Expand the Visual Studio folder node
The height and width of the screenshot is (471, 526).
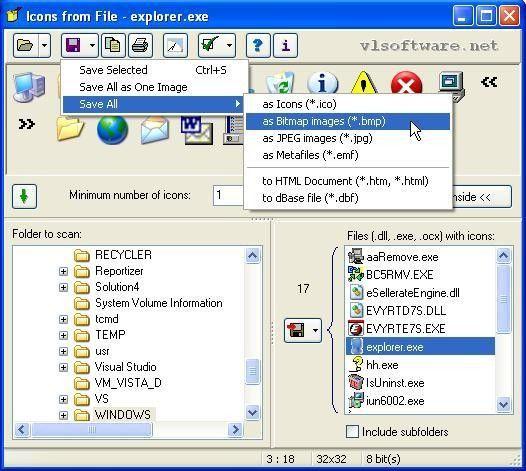63,367
